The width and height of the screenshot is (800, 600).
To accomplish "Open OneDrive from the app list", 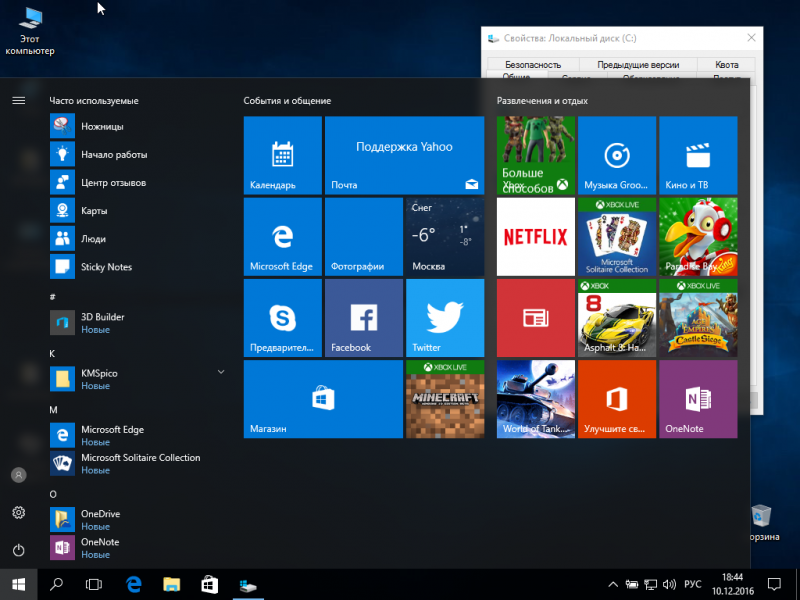I will coord(138,519).
